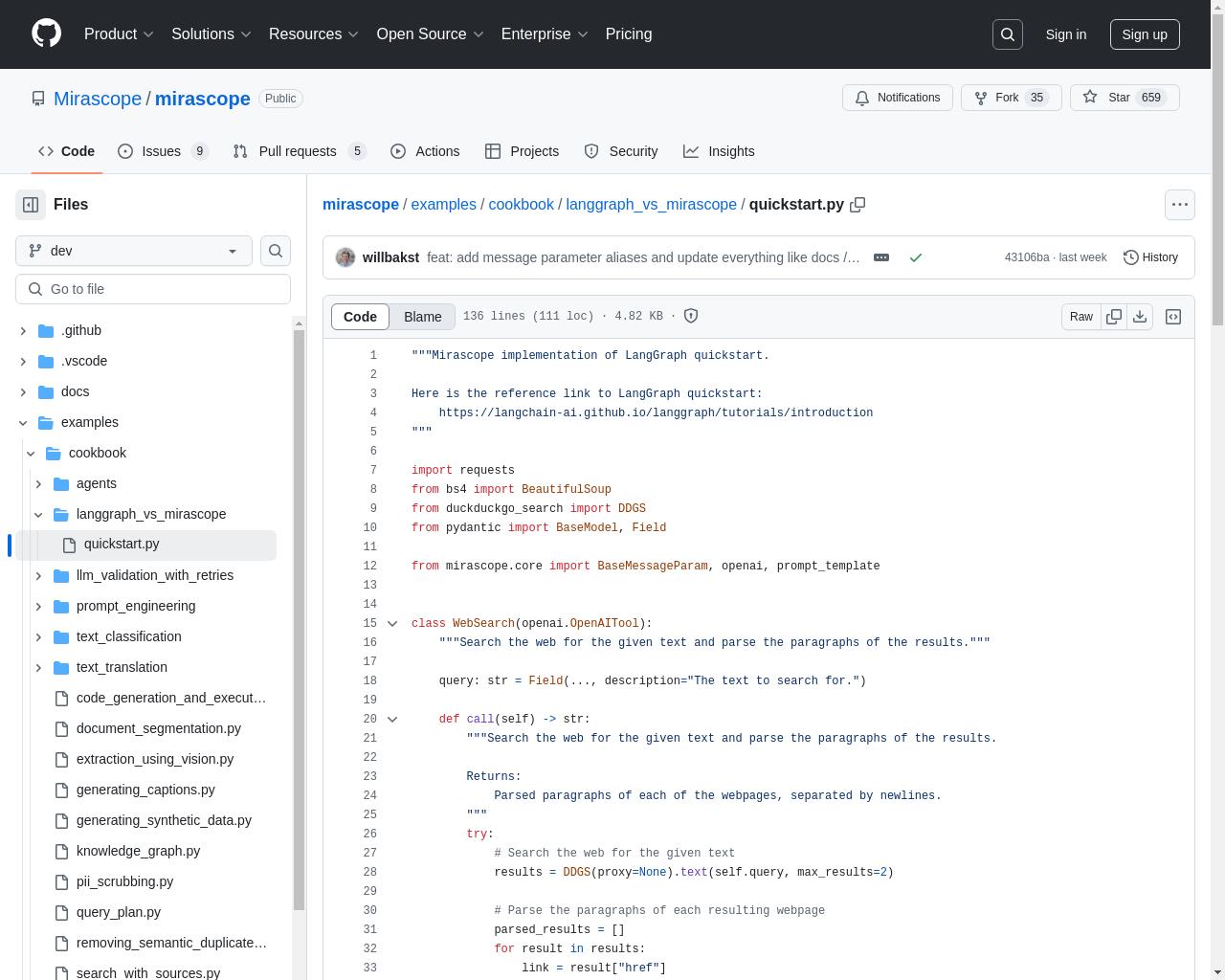Click the knowledge_graph.py file icon

(x=61, y=851)
